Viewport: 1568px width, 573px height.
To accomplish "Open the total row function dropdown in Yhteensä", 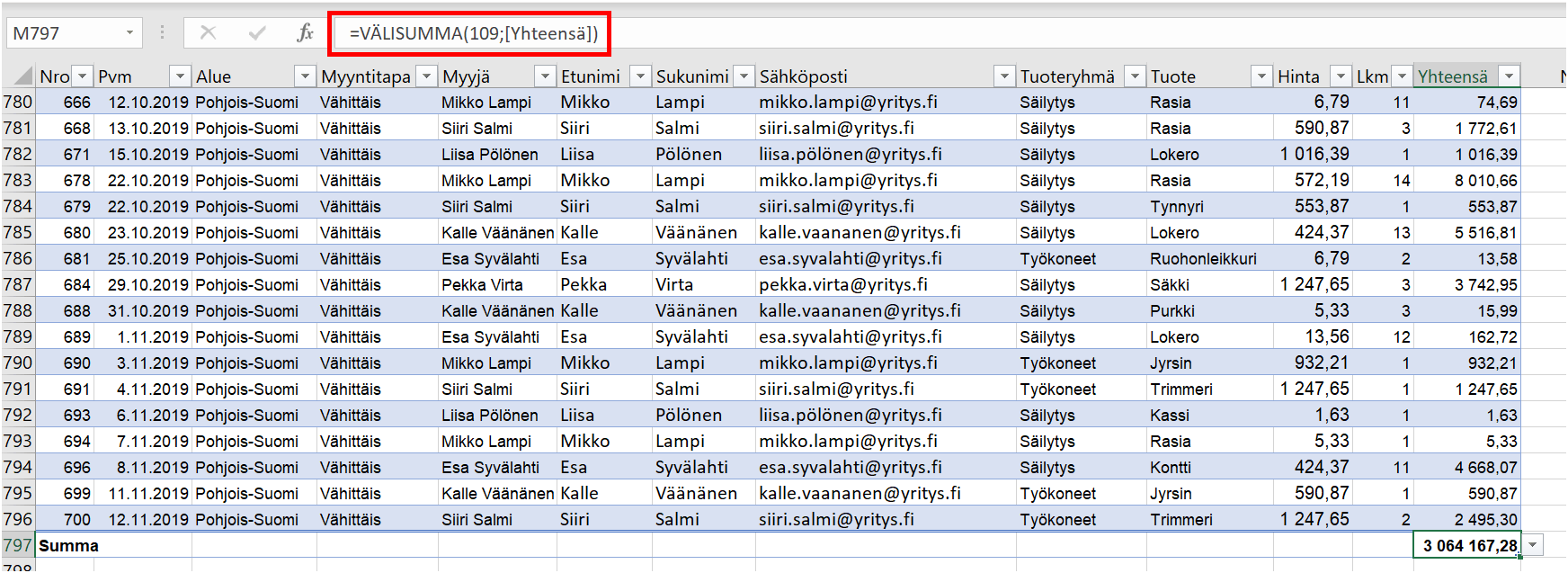I will [x=1533, y=545].
